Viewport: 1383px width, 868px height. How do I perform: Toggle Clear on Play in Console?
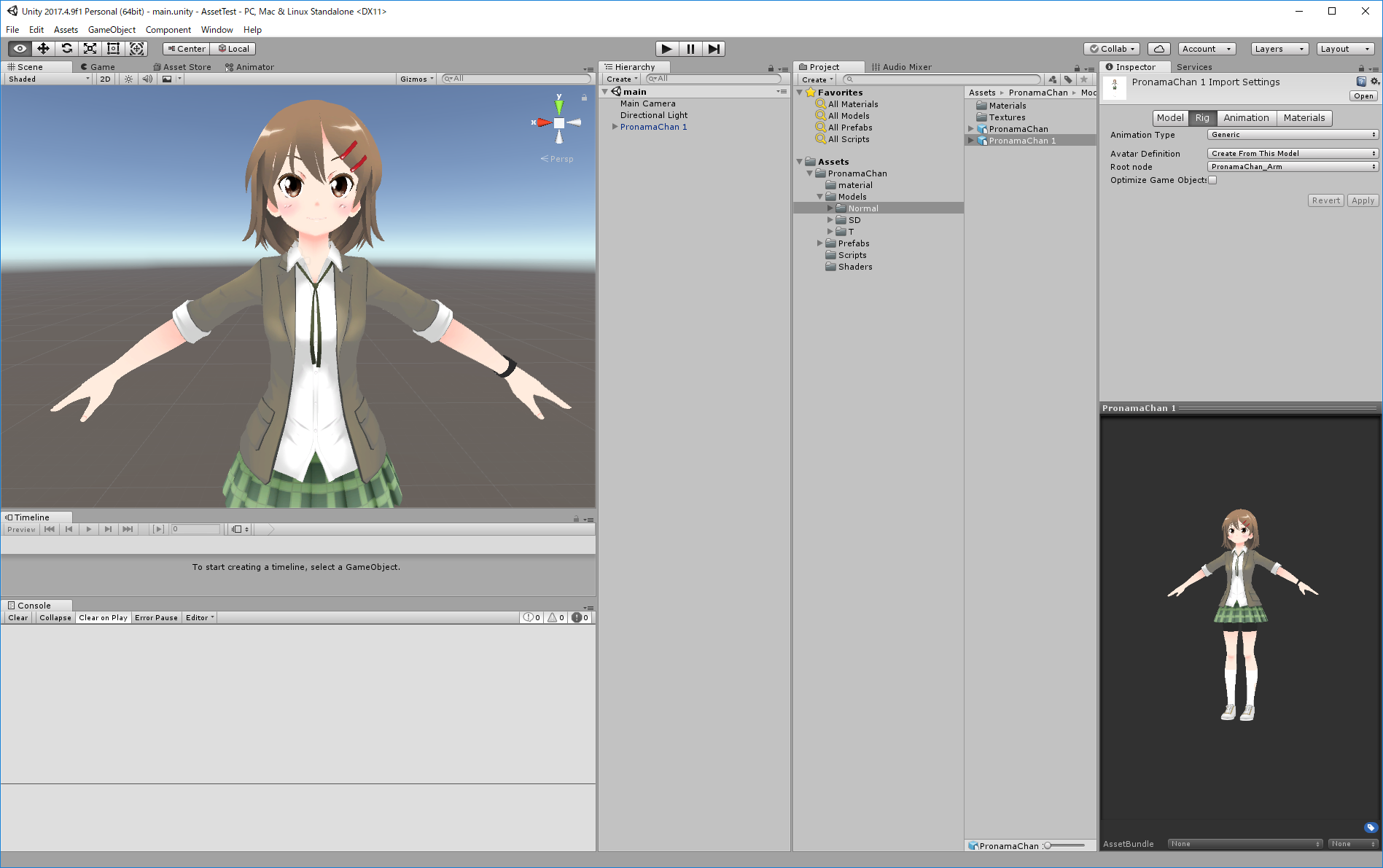coord(103,617)
